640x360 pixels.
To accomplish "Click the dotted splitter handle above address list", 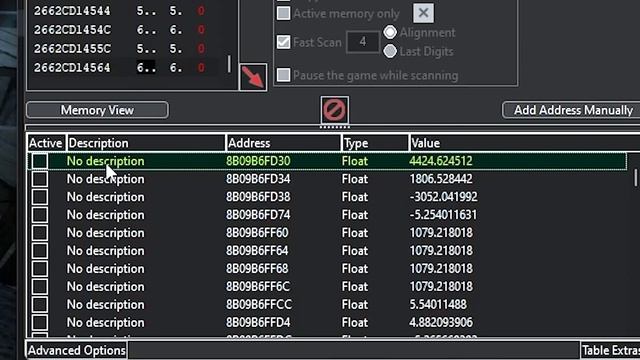I will click(x=334, y=127).
